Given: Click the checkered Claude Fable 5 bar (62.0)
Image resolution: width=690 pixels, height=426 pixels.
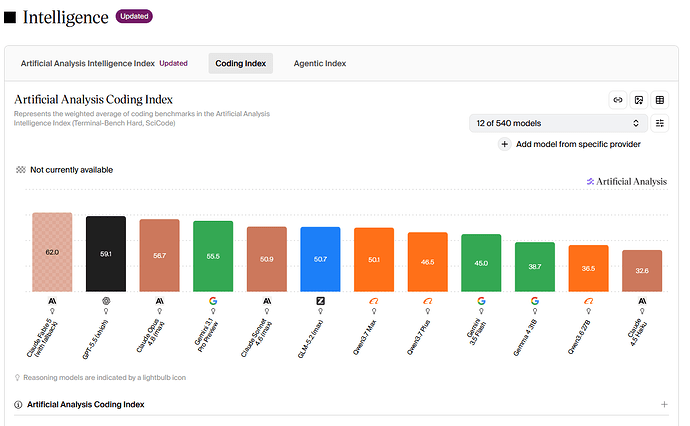Looking at the screenshot, I should pyautogui.click(x=52, y=252).
